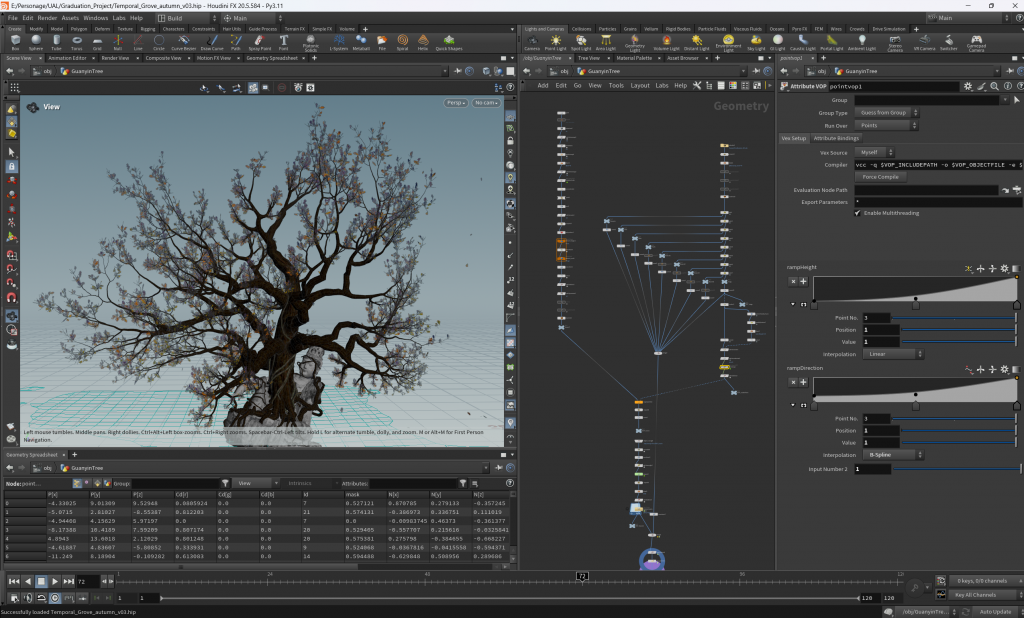This screenshot has width=1024, height=618.
Task: Open the Run Over dropdown
Action: click(x=887, y=125)
